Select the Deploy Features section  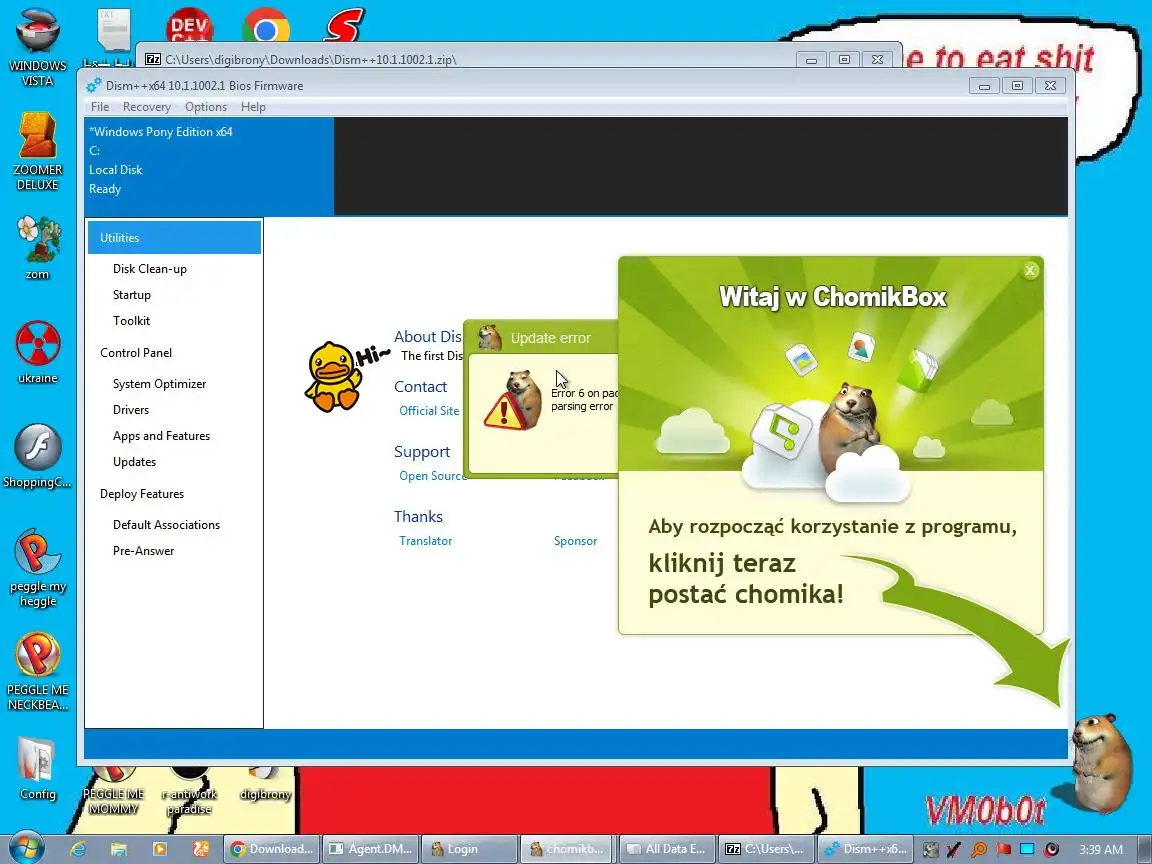pyautogui.click(x=142, y=494)
